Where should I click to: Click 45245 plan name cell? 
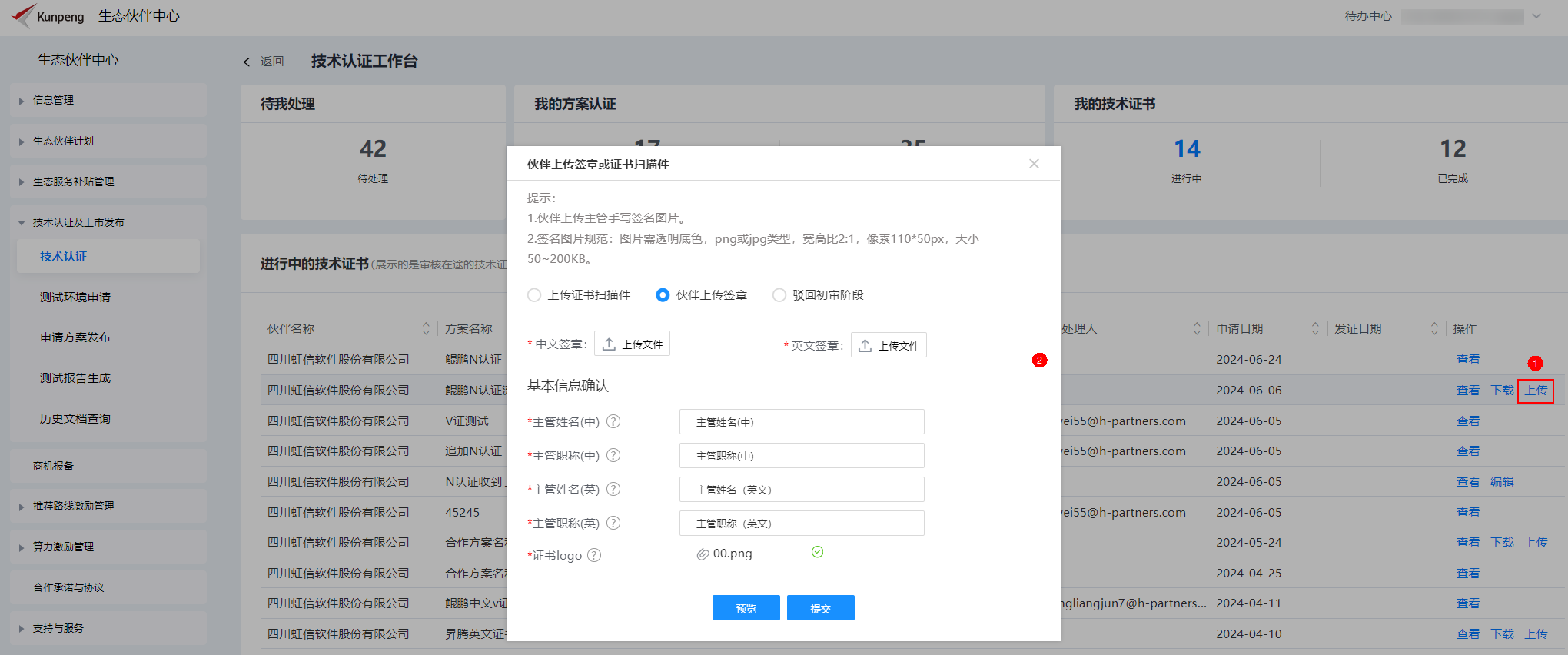[x=462, y=513]
